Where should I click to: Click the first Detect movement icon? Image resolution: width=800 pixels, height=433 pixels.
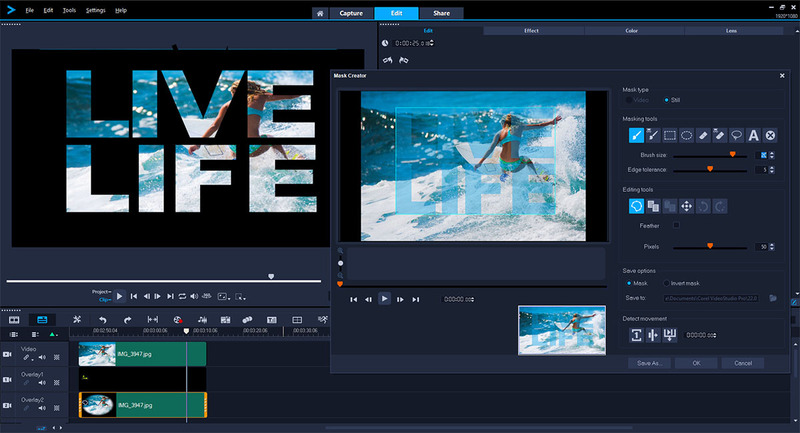click(x=636, y=335)
